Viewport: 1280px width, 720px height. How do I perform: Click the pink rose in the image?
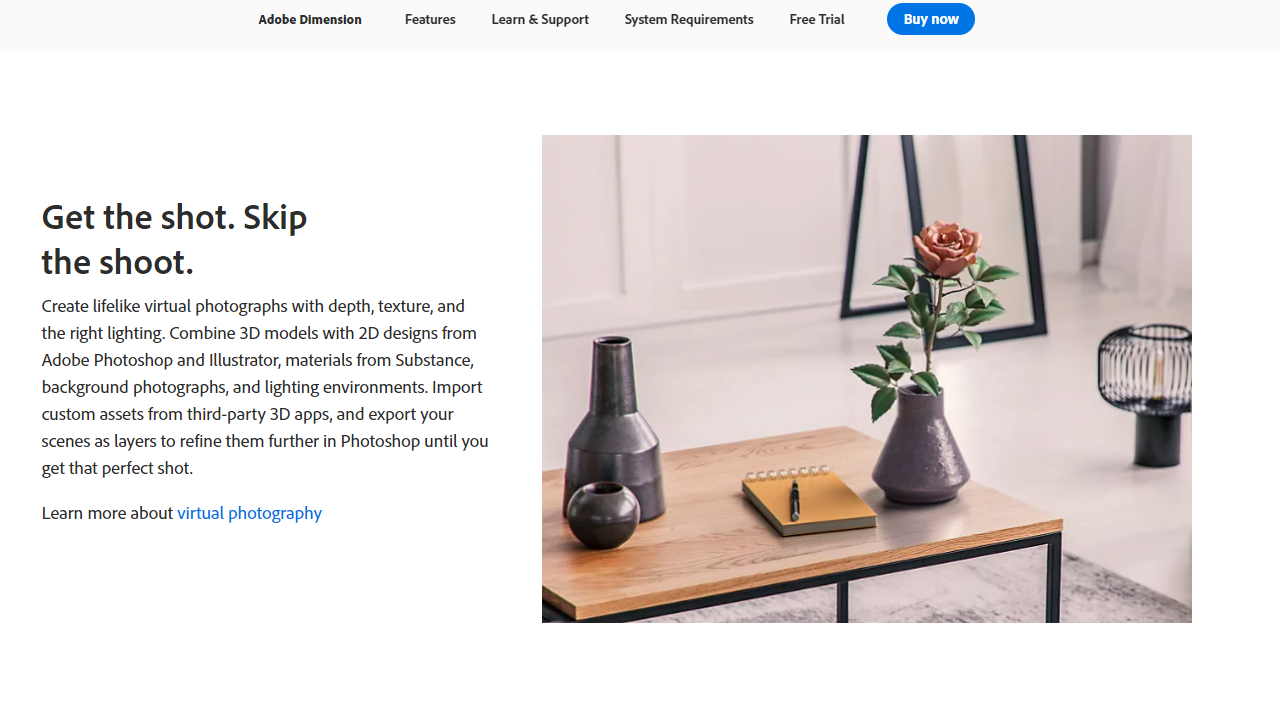[x=948, y=248]
